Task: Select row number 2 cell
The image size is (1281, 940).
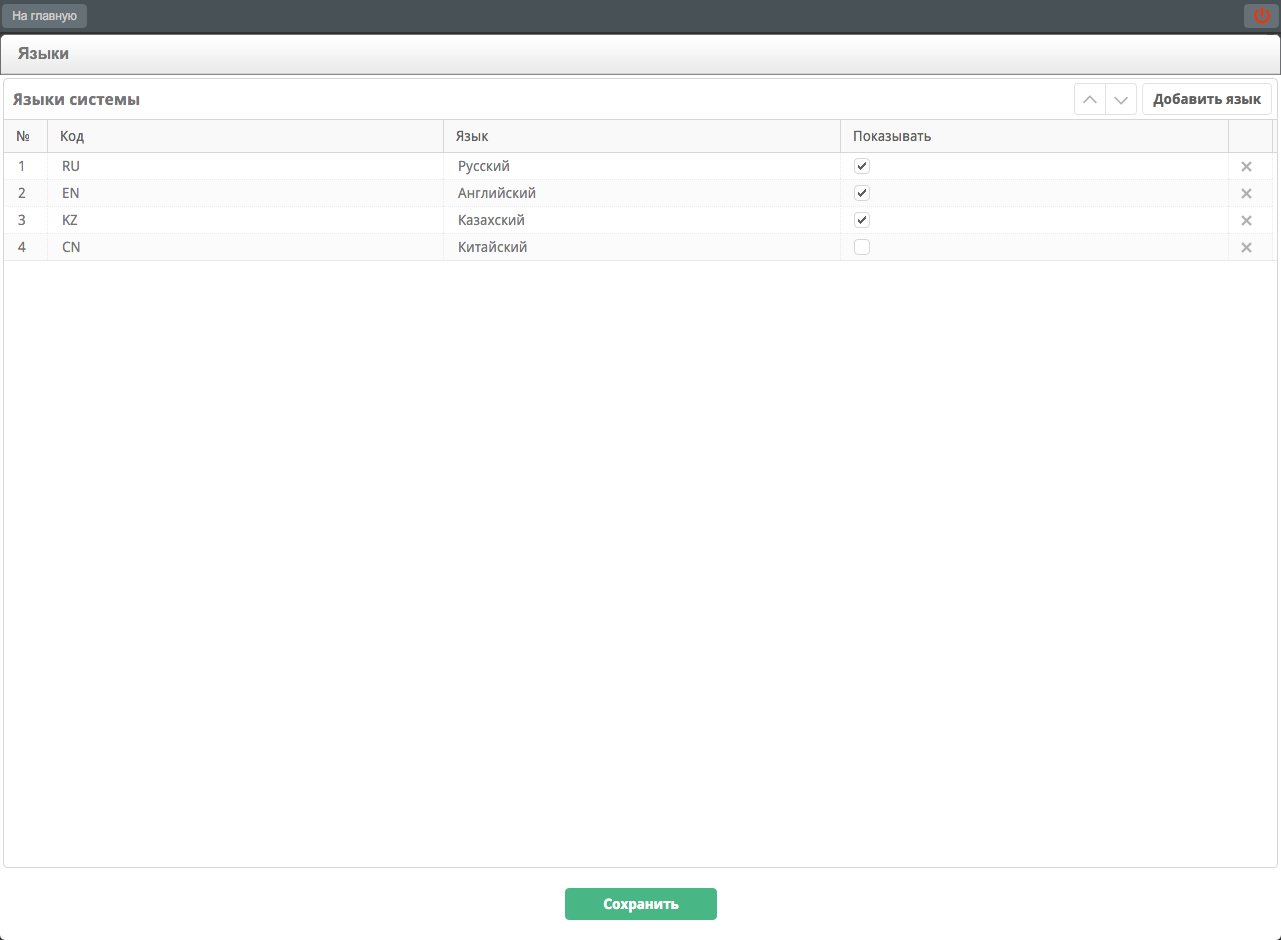Action: point(25,193)
